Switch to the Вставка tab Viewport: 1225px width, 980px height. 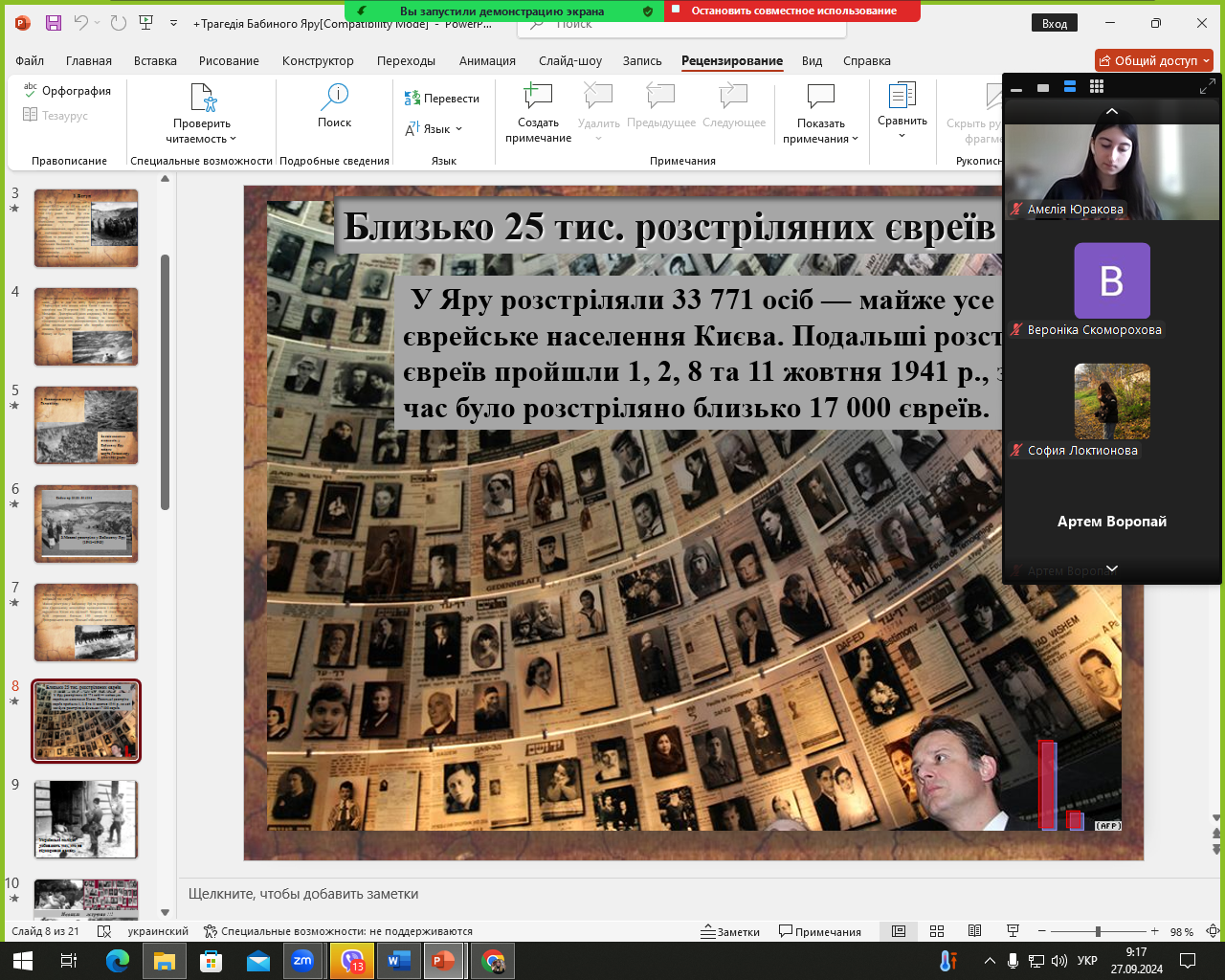(155, 60)
